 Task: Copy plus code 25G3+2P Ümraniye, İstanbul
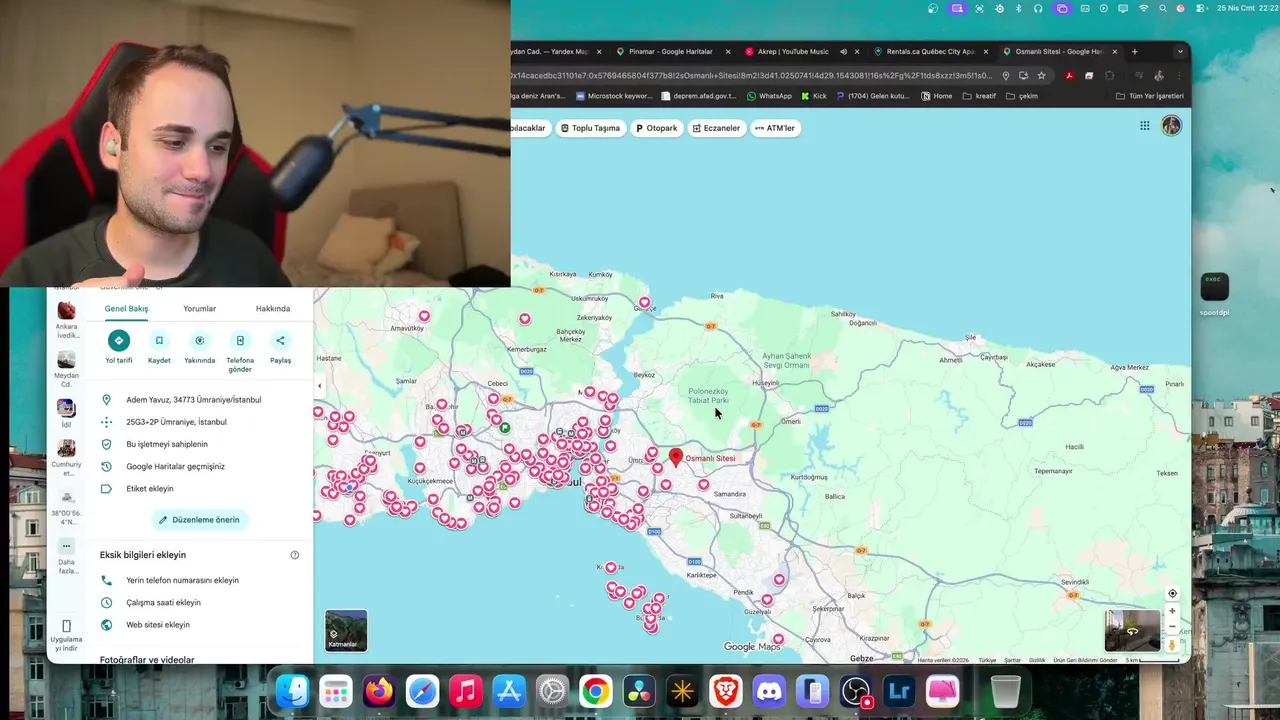176,422
